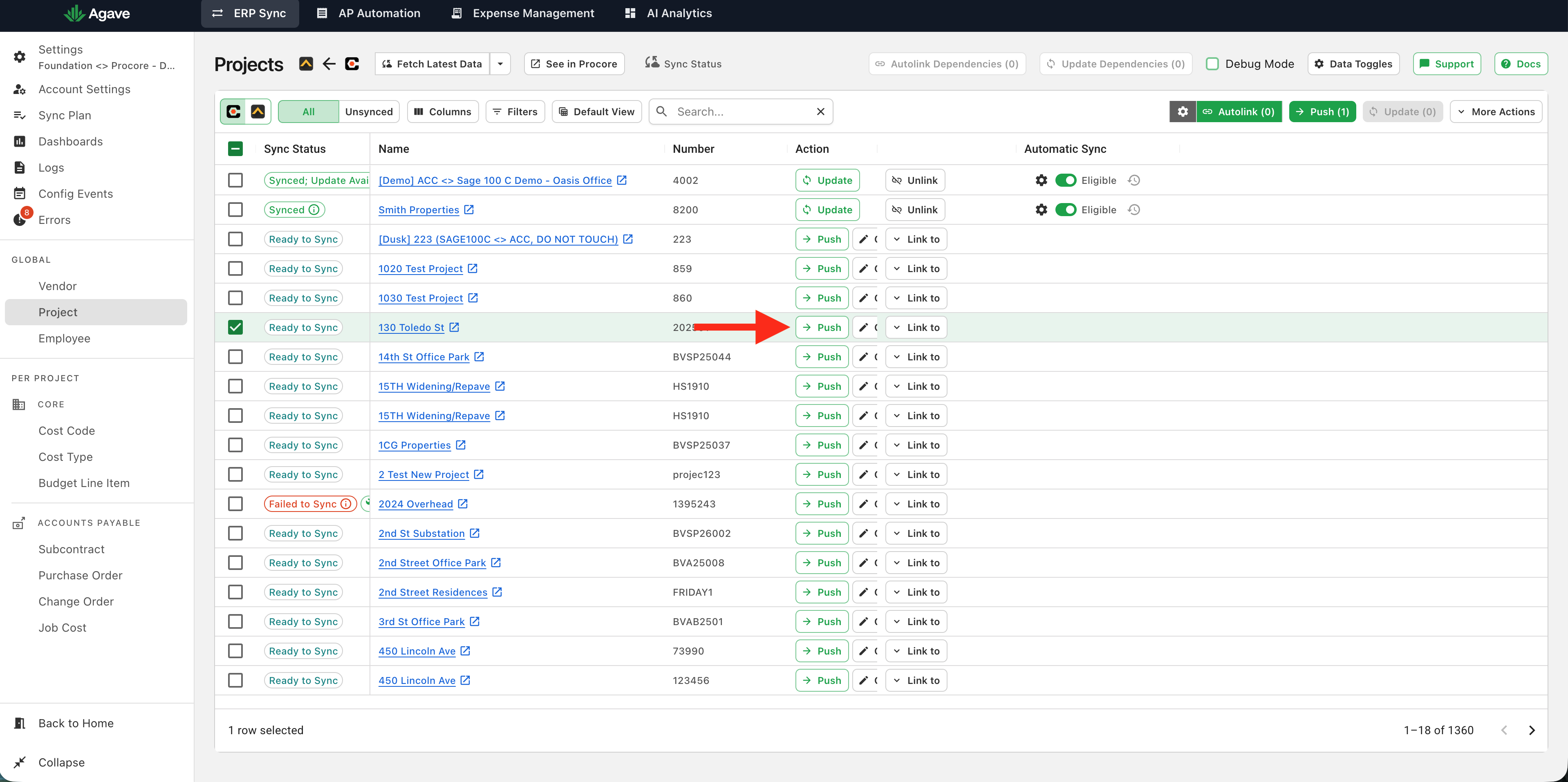Viewport: 1568px width, 782px height.
Task: Open automatic sync settings gear for Smith Properties
Action: coord(1042,209)
